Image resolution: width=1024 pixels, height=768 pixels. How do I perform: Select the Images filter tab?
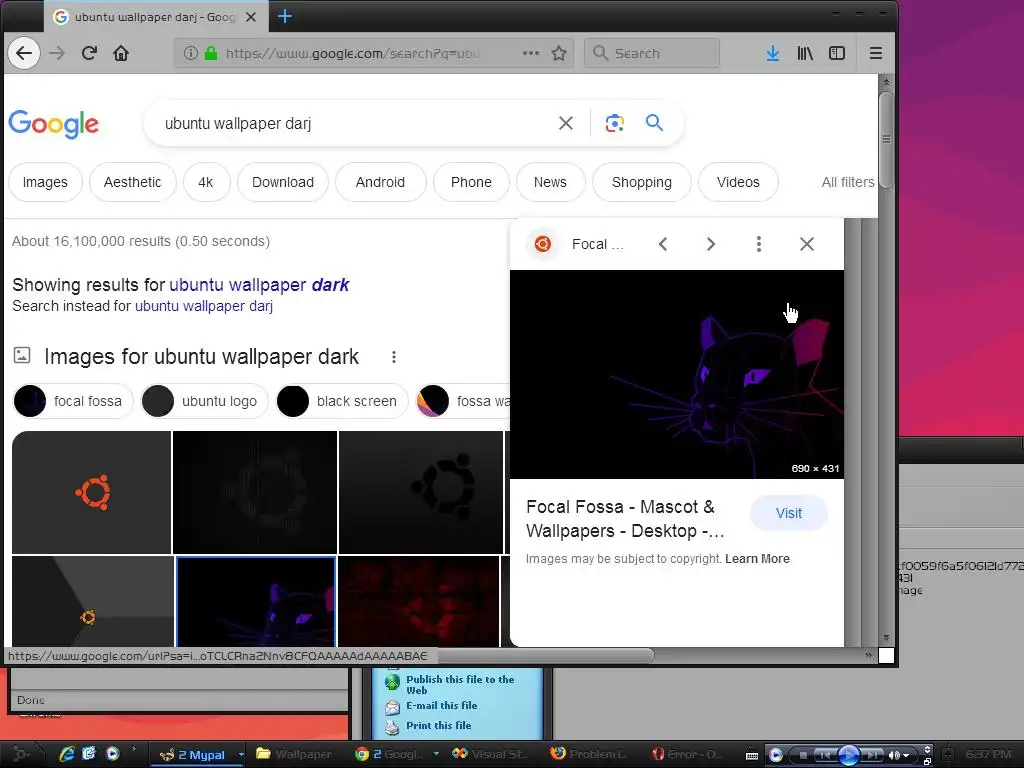(x=45, y=182)
